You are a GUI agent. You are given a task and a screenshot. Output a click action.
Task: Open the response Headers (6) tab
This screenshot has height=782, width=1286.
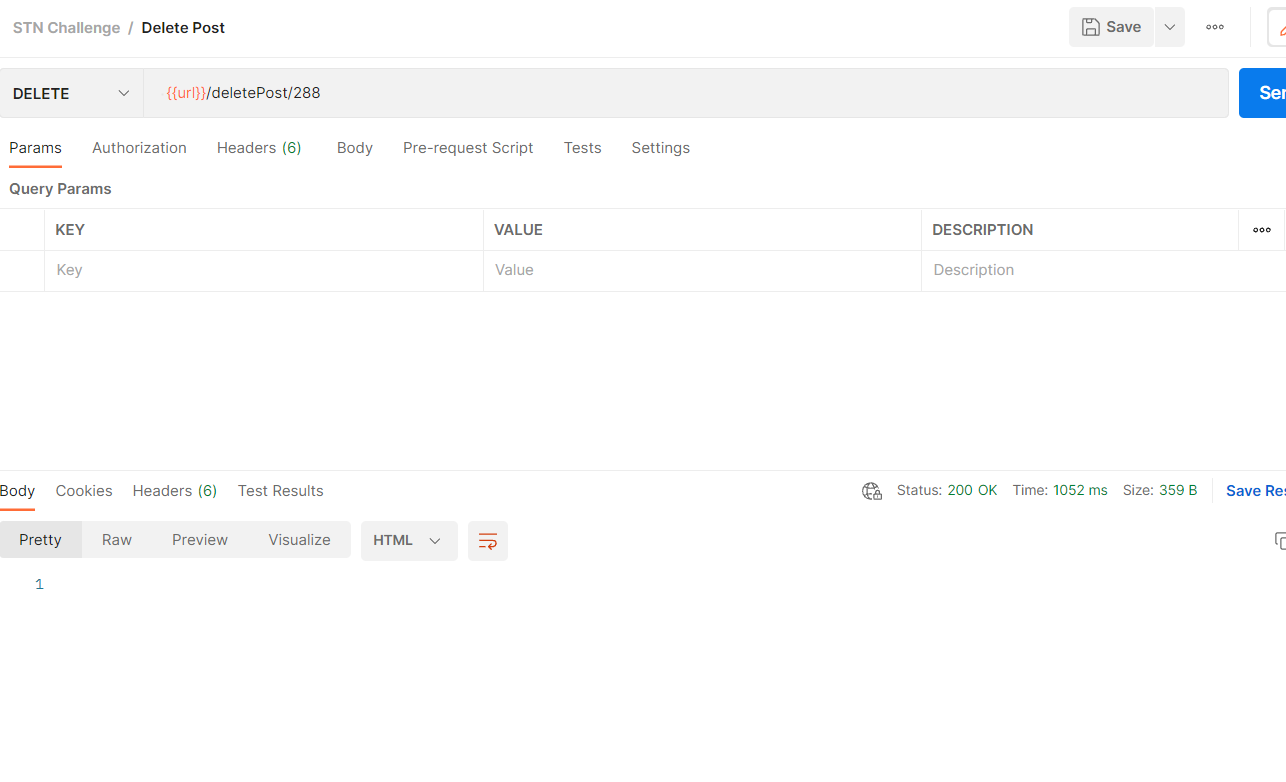tap(175, 491)
